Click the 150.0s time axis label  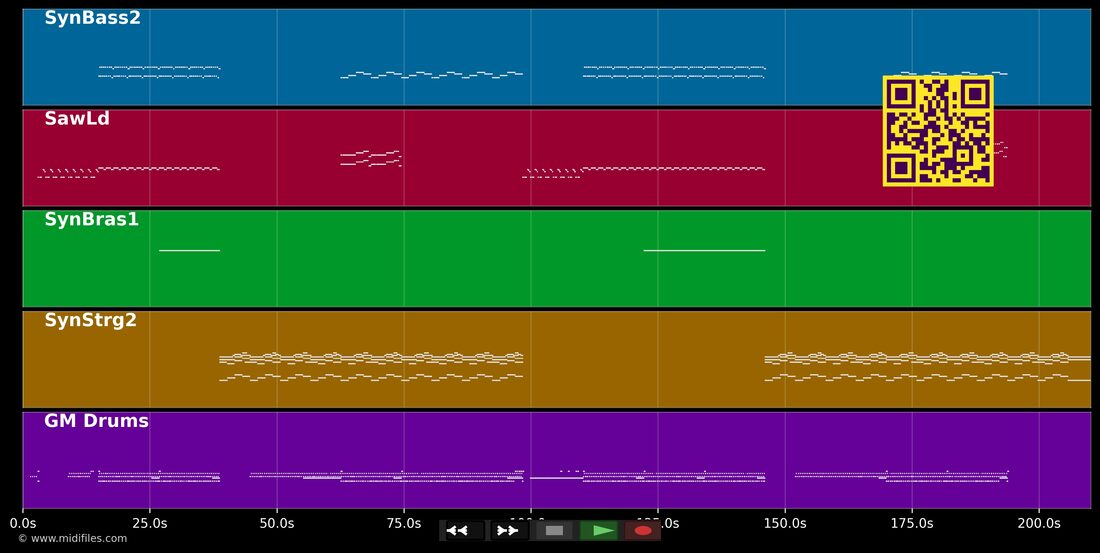coord(785,524)
